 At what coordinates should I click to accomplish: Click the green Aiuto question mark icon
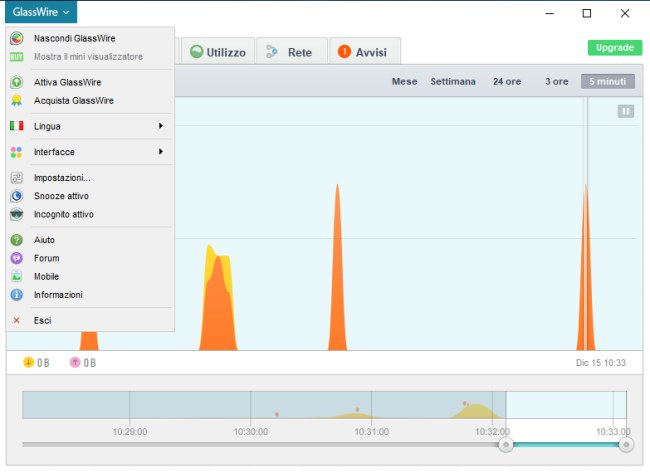click(x=17, y=240)
